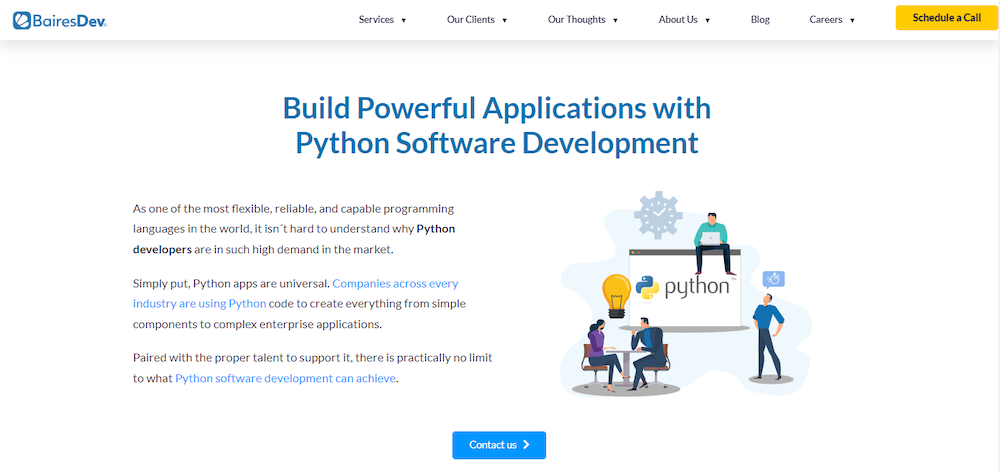Expand the Our Clients dropdown arrow
Viewport: 1000px width, 472px height.
pyautogui.click(x=504, y=20)
